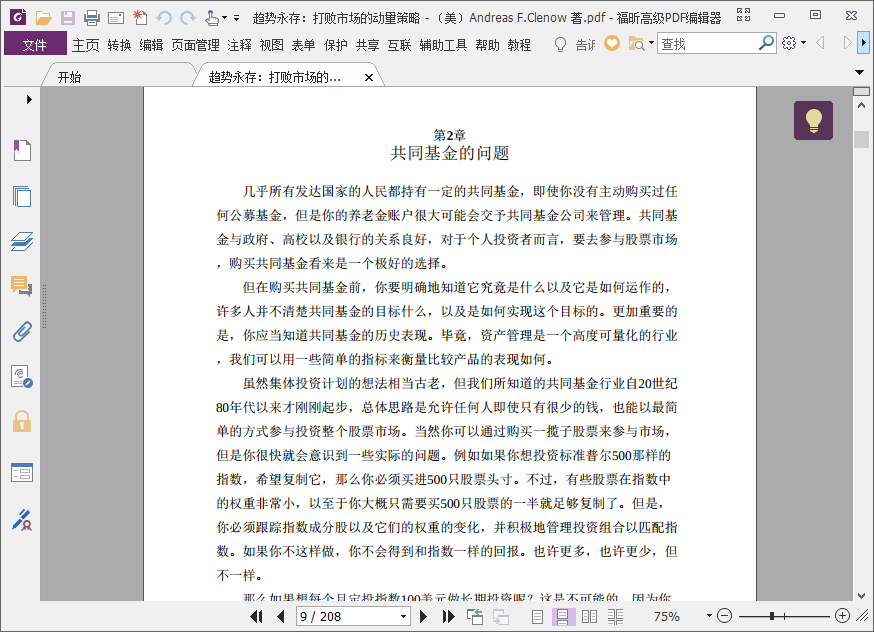874x632 pixels.
Task: Click the Tell Me lightbulb field
Action: 574,44
